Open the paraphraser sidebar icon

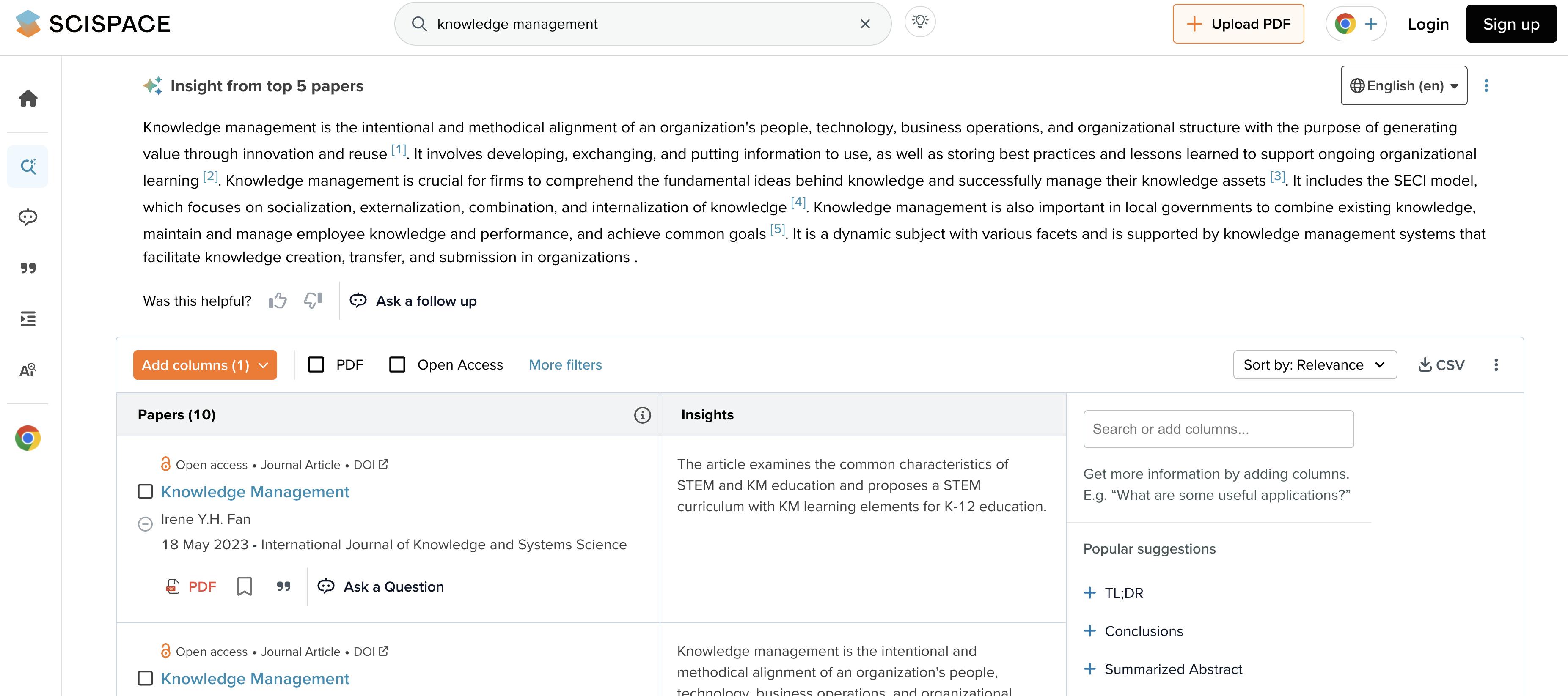(x=28, y=319)
